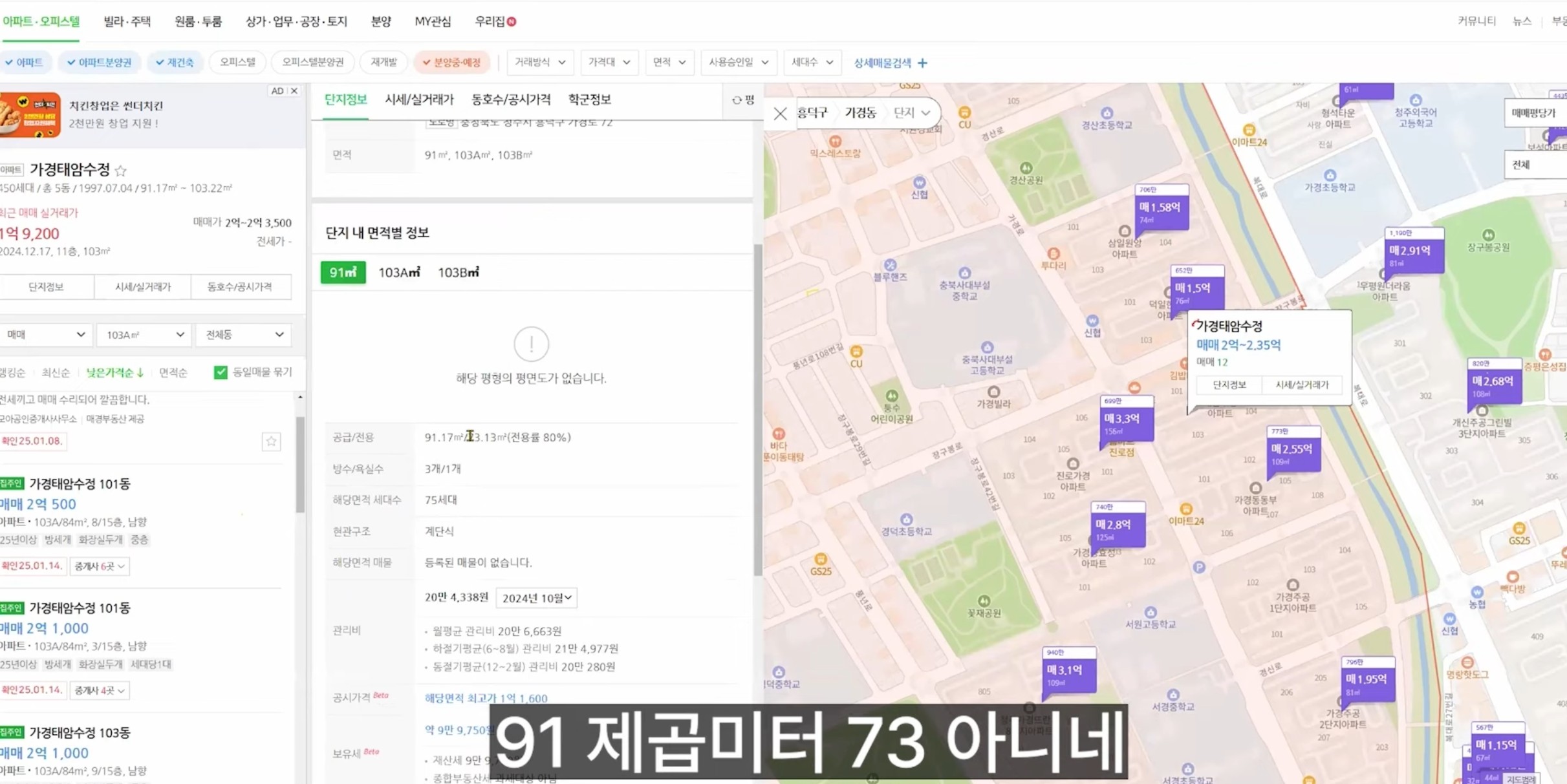Select the 매 1.58억 map price marker
The image size is (1567, 784).
point(1161,208)
